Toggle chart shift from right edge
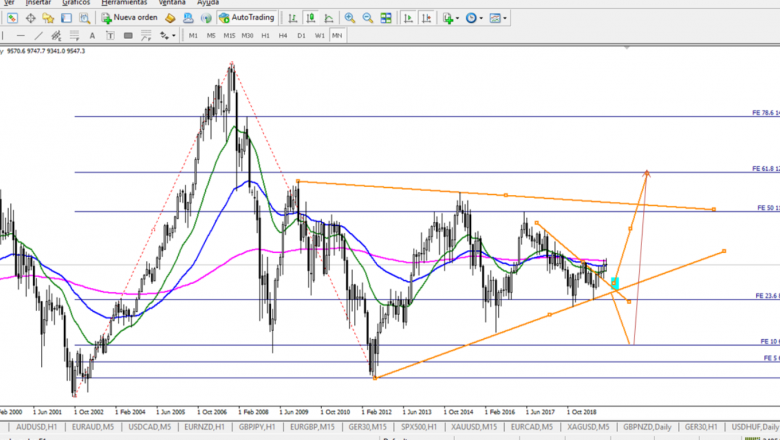This screenshot has height=440, width=780. [426, 18]
